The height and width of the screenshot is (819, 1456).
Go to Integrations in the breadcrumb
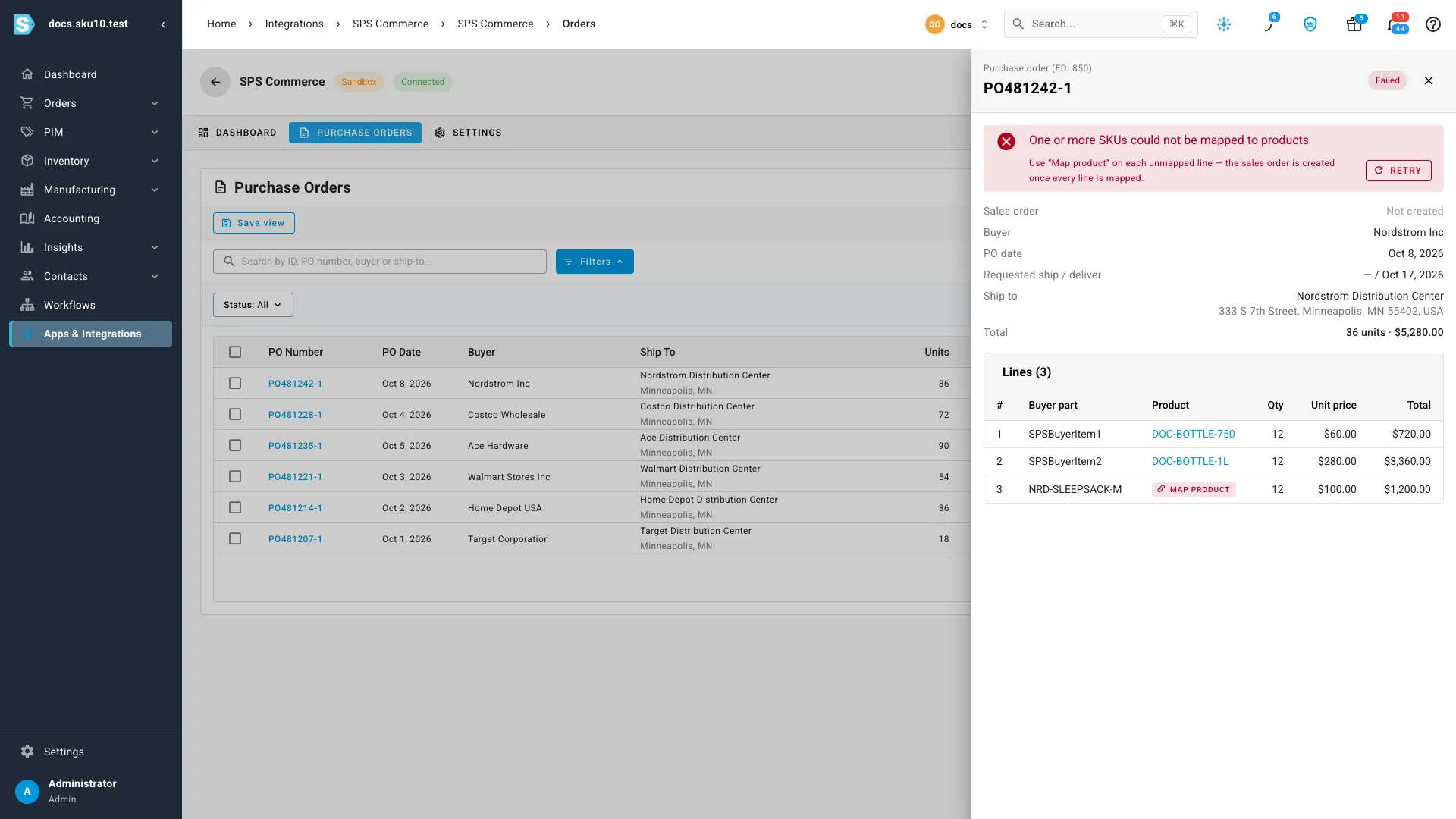[294, 24]
